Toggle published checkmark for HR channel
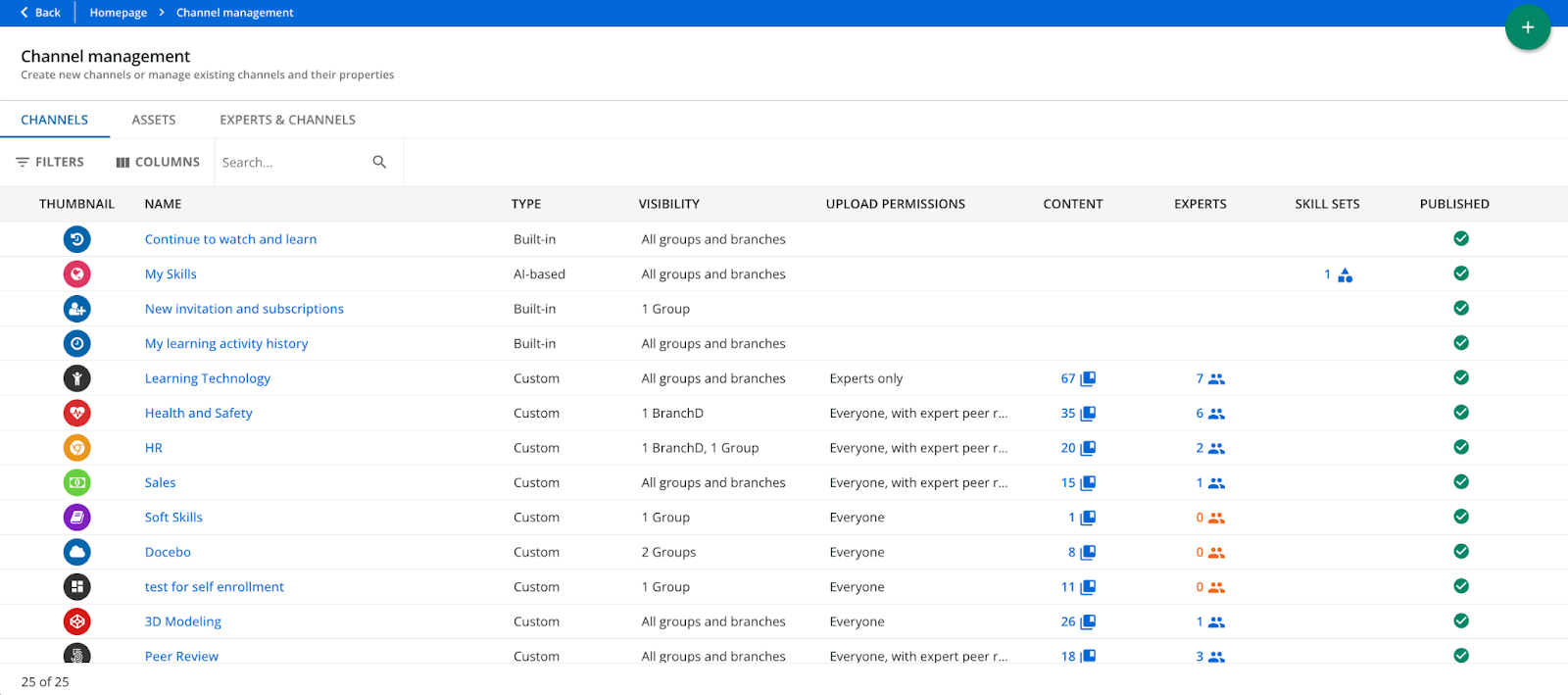The width and height of the screenshot is (1568, 695). (1460, 447)
